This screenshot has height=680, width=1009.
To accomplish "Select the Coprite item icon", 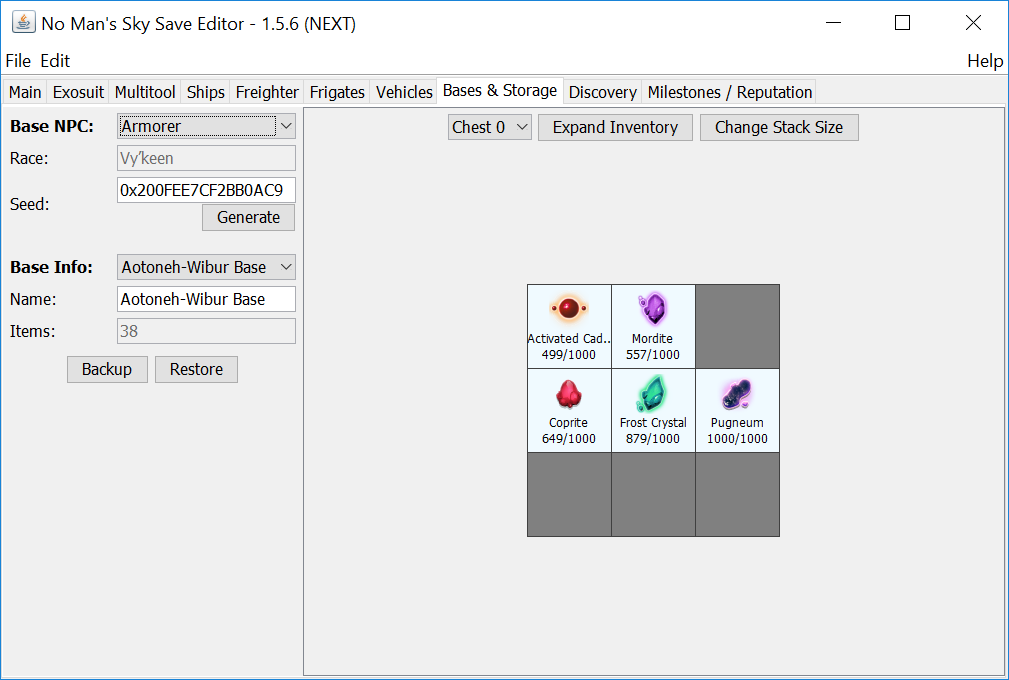I will point(568,394).
